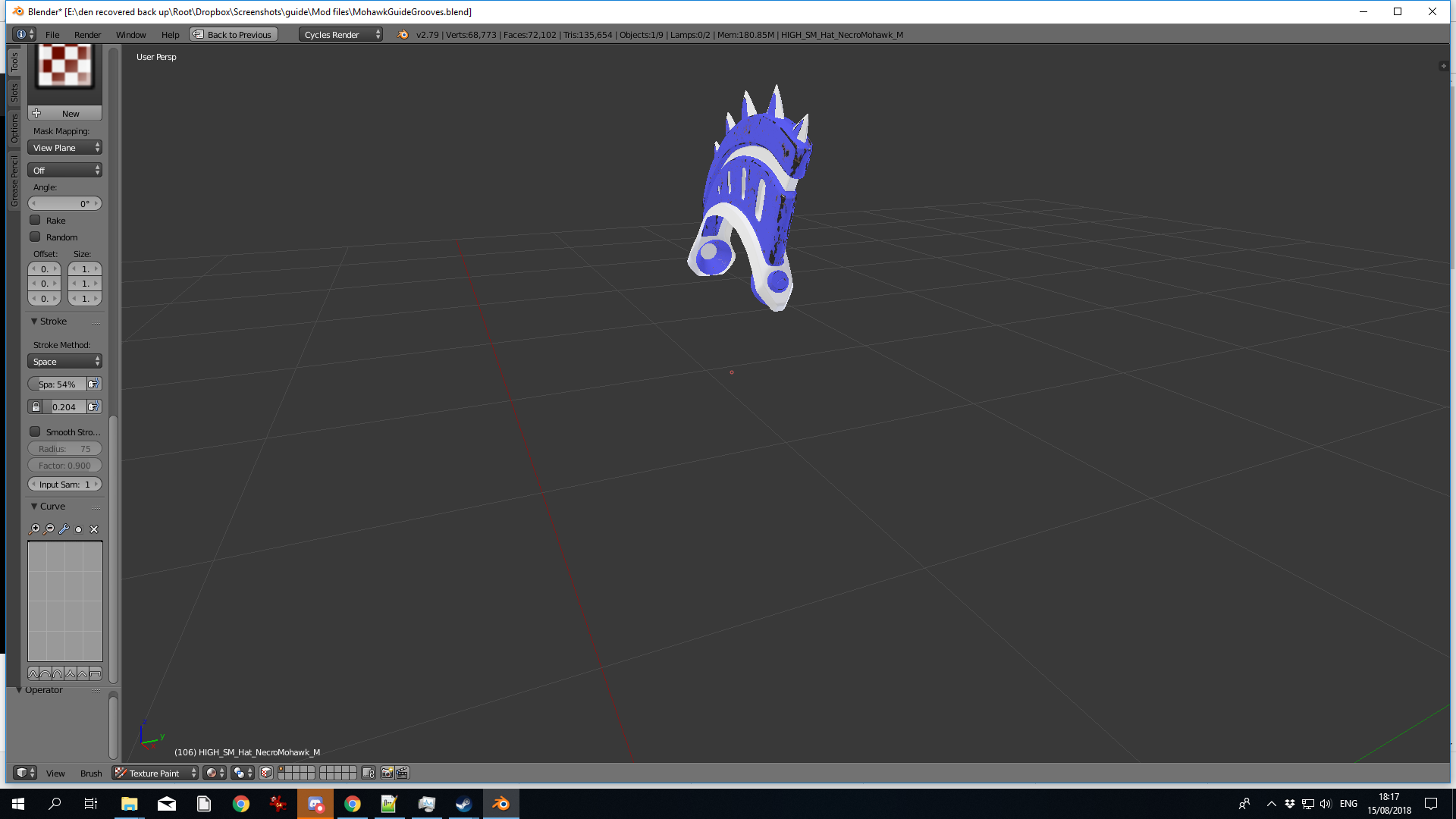Adjust the Spacing 54% slider
Viewport: 1456px width, 819px height.
click(57, 384)
